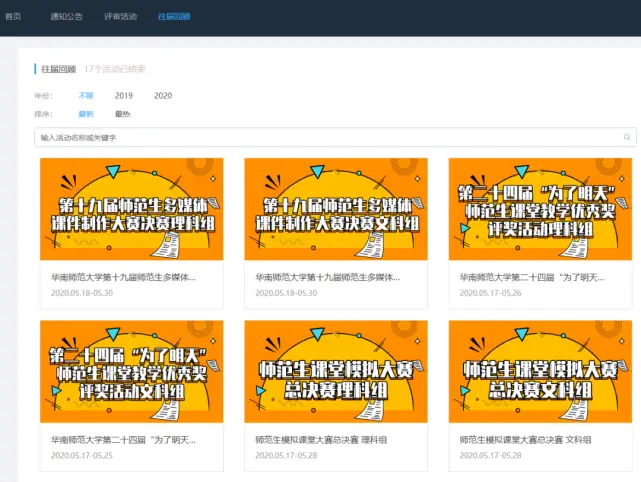
Task: Click the 往届回顾 section heading
Action: (x=58, y=69)
